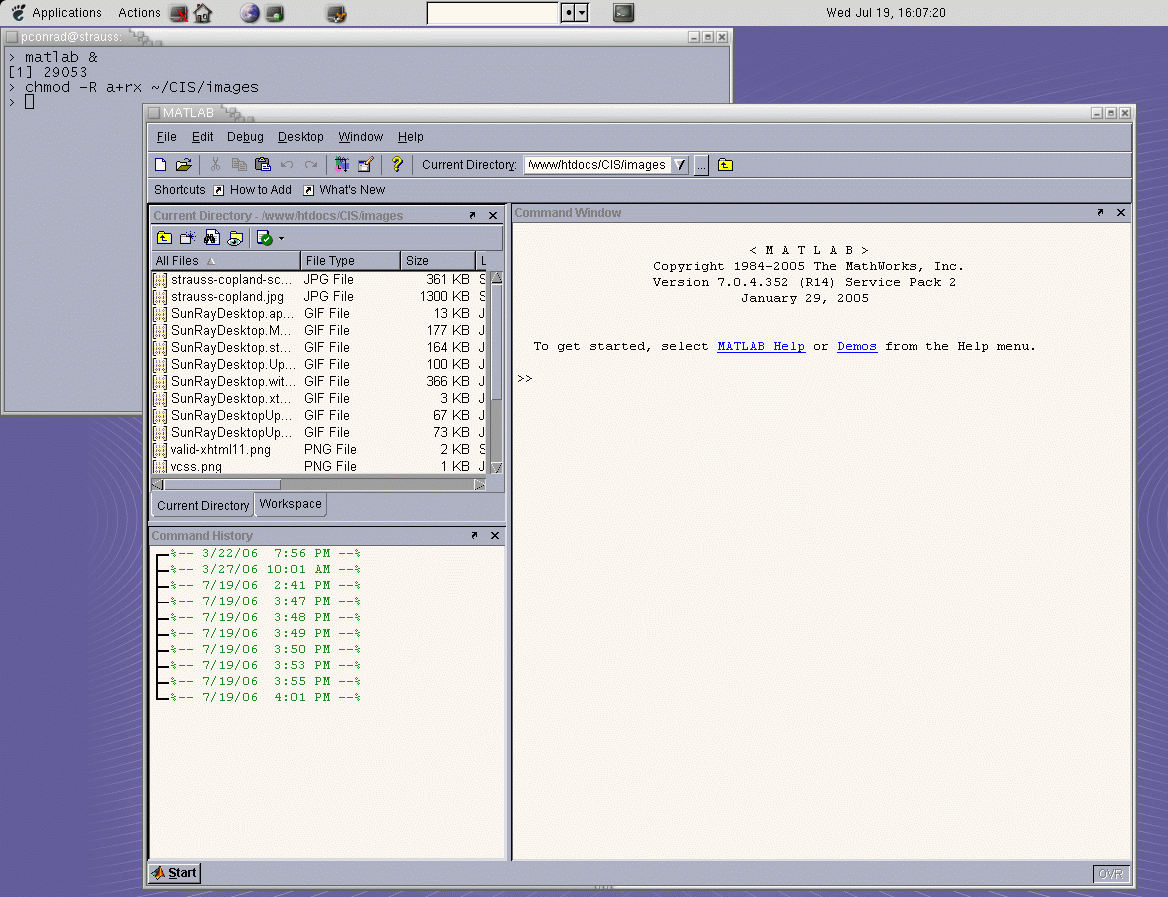
Task: Follow the Demos link
Action: pos(857,346)
